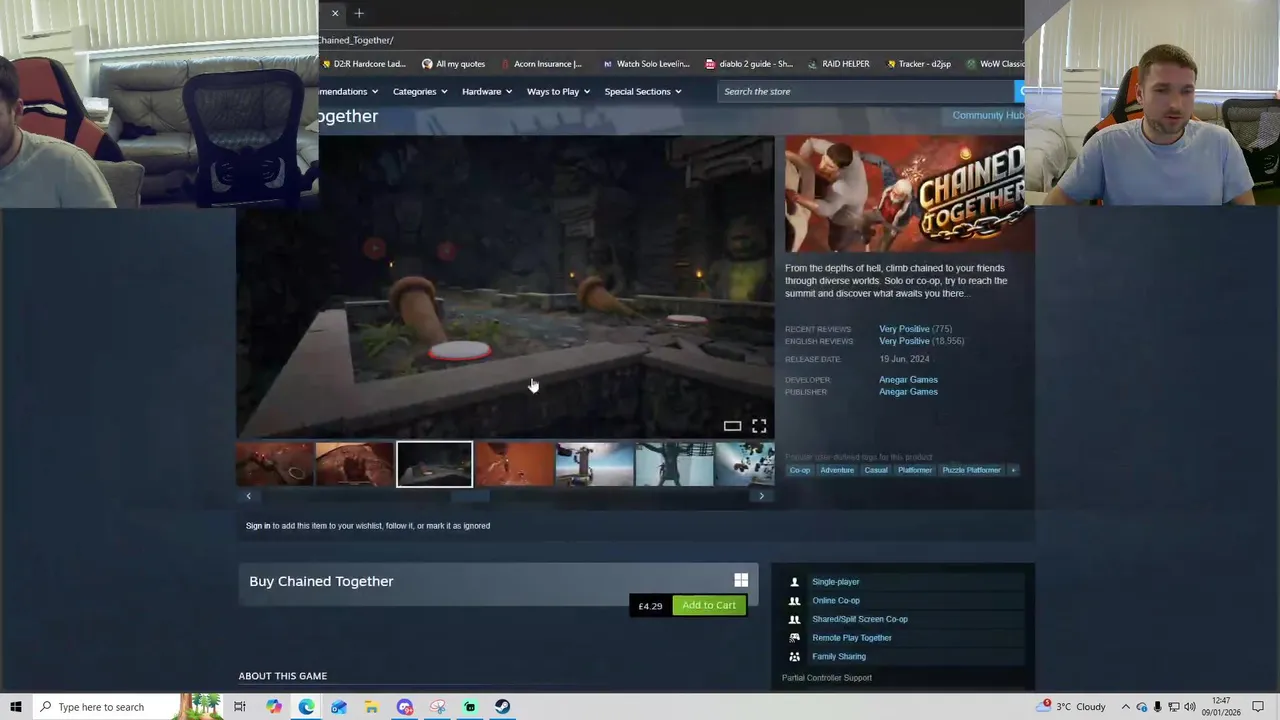Open the RAID HELPER bookmark
This screenshot has height=720, width=1280.
click(839, 64)
